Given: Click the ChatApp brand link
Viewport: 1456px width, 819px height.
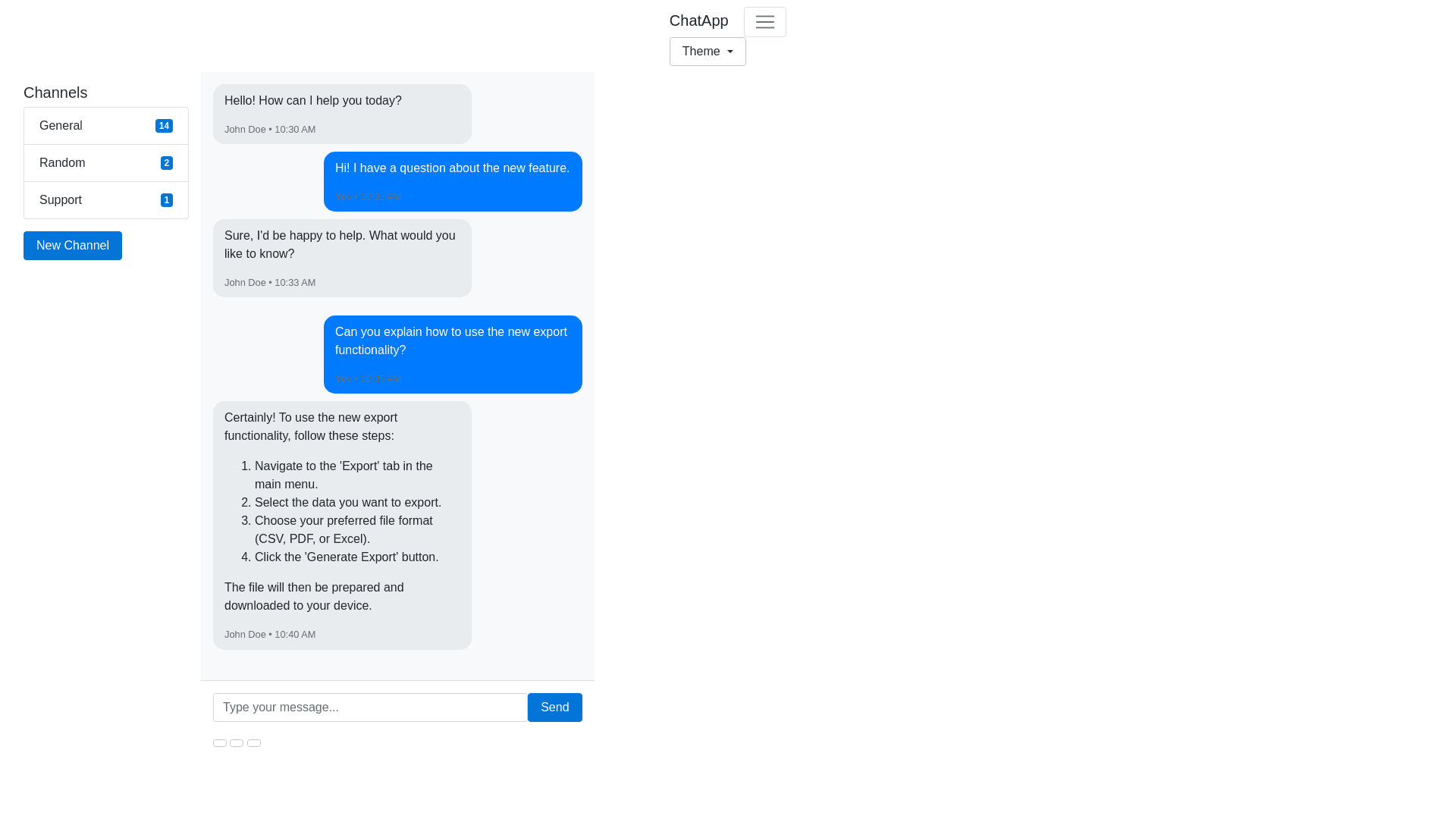Looking at the screenshot, I should (x=698, y=21).
